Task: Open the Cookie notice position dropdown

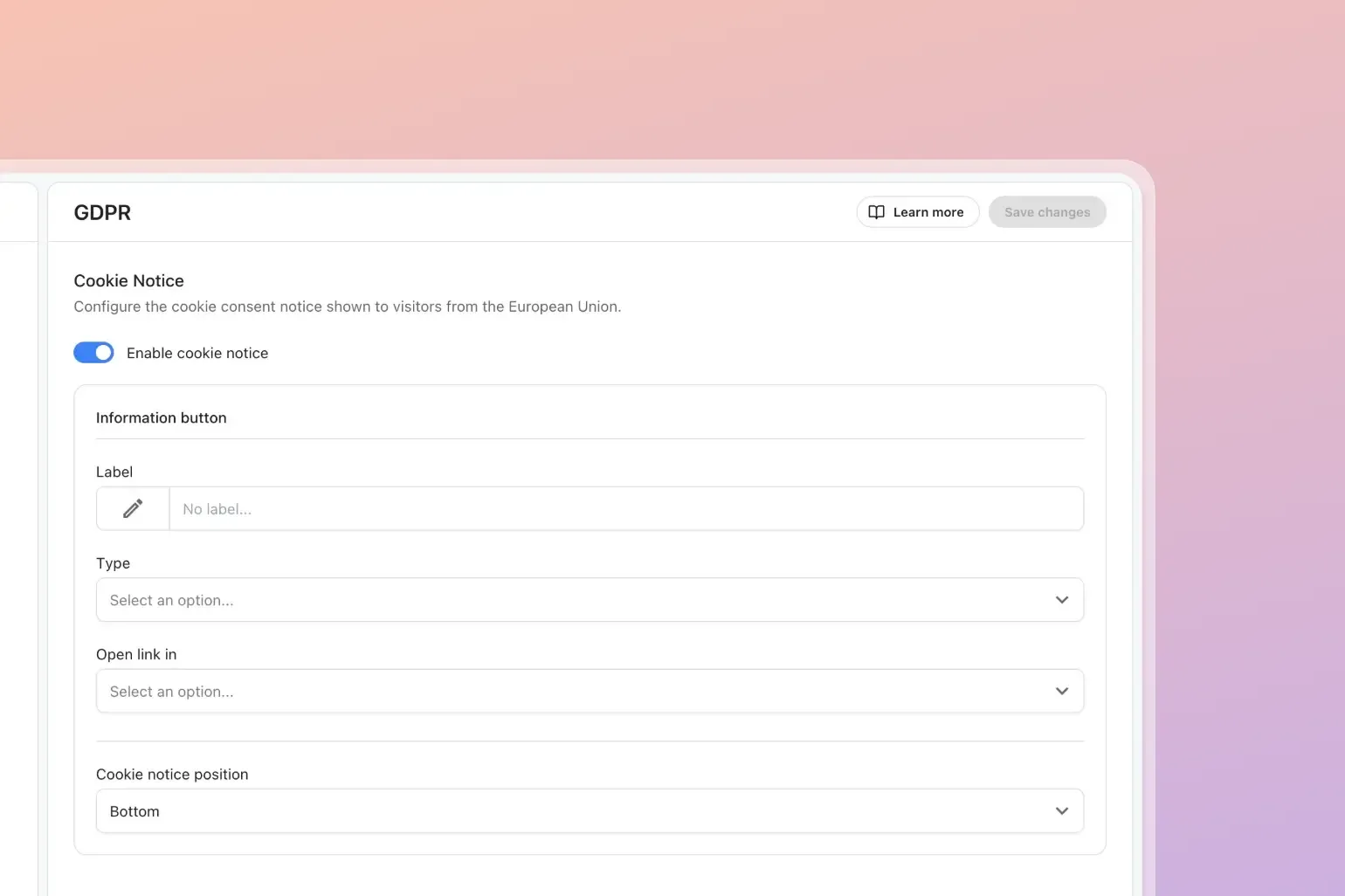Action: [x=590, y=811]
